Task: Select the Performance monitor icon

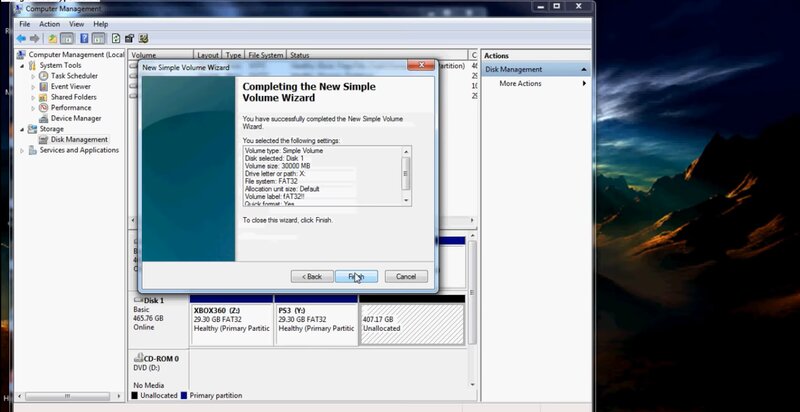Action: tap(43, 108)
